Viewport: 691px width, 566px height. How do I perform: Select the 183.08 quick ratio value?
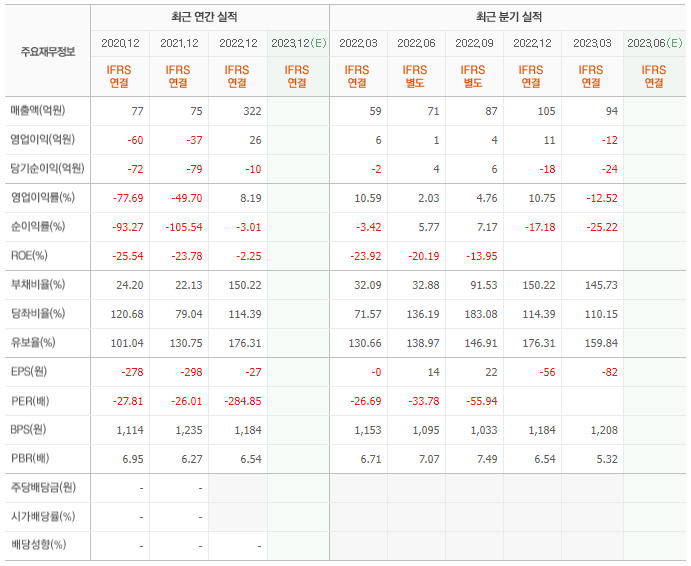tap(481, 315)
